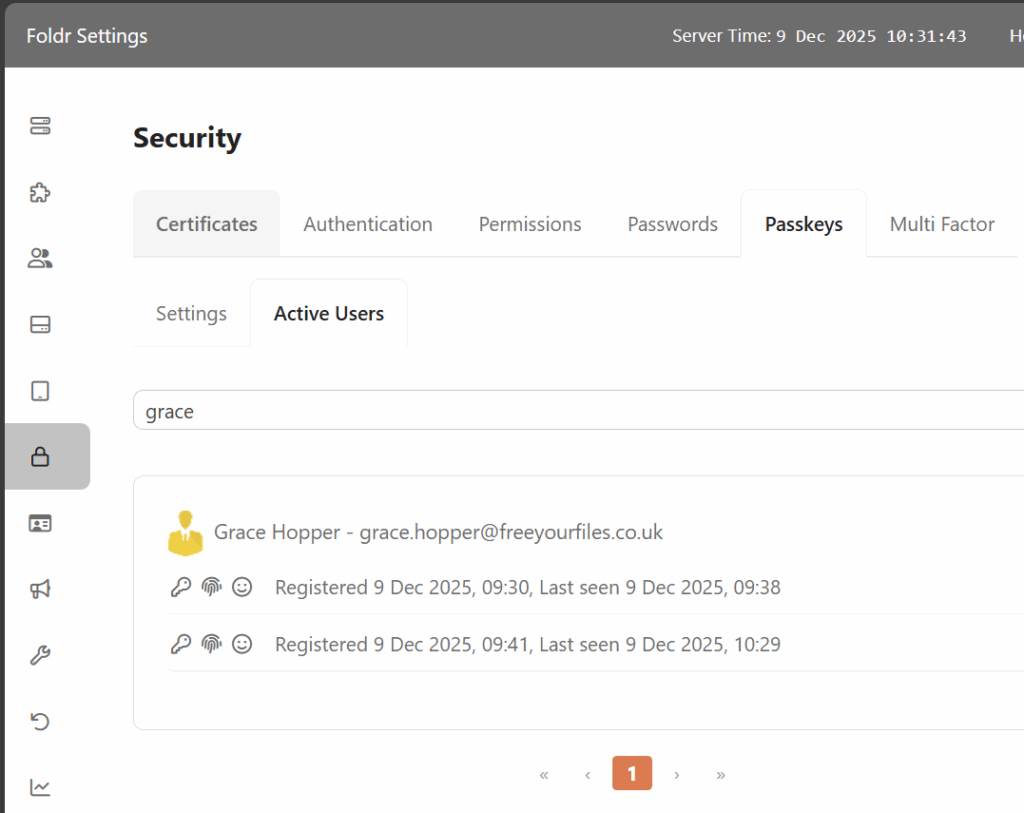Click the padlock security sidebar icon
This screenshot has height=813, width=1024.
pyautogui.click(x=40, y=457)
